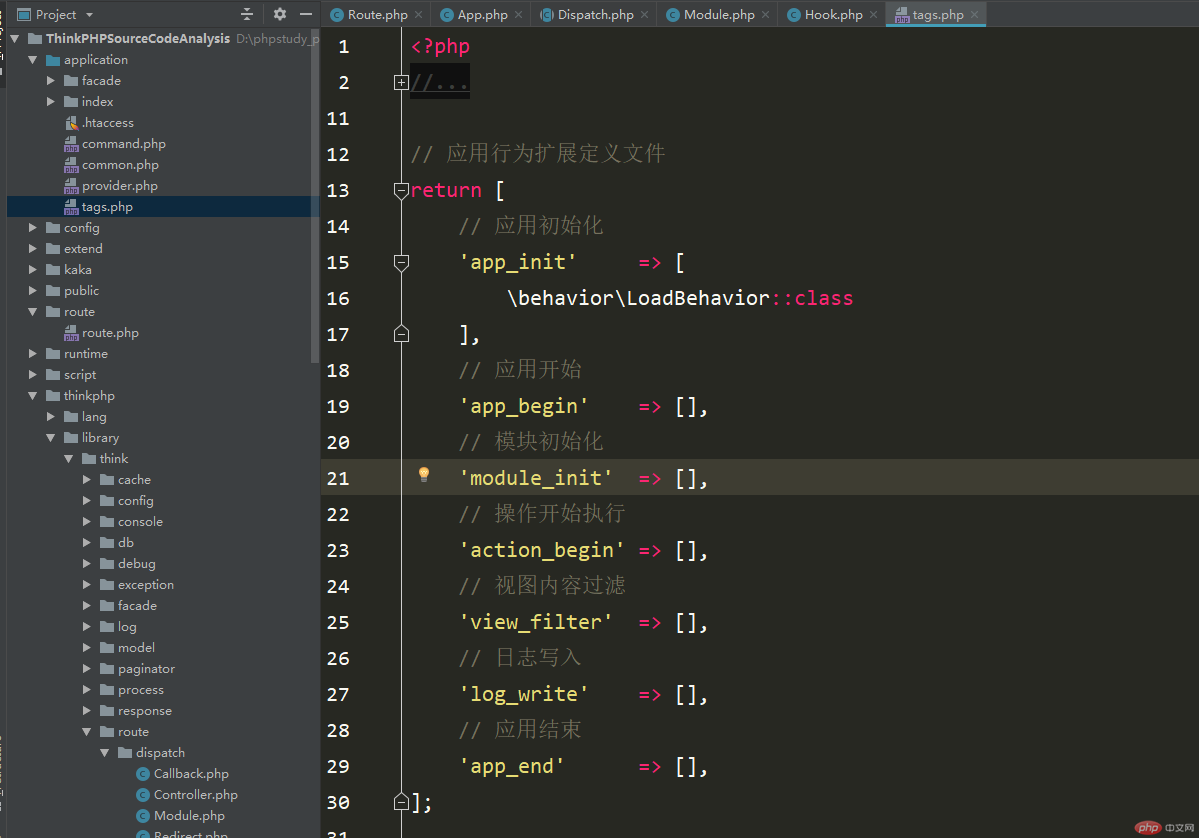Viewport: 1199px width, 838px height.
Task: Close the Route.php tab
Action: tap(418, 15)
